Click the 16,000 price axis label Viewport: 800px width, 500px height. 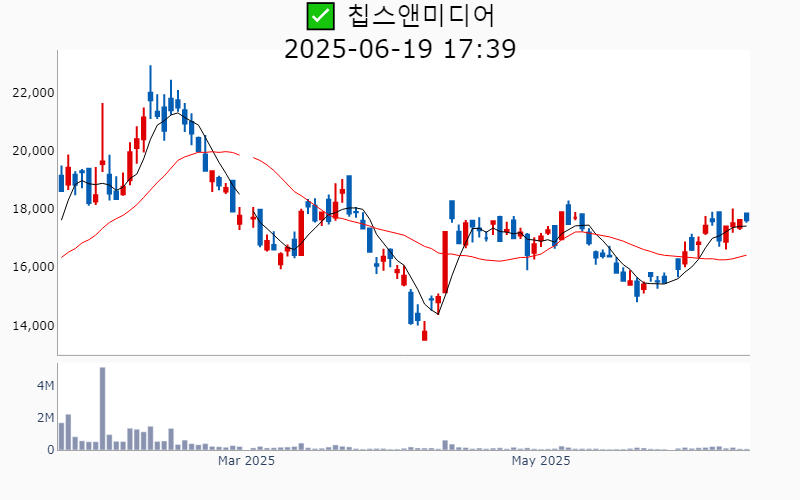pyautogui.click(x=33, y=267)
